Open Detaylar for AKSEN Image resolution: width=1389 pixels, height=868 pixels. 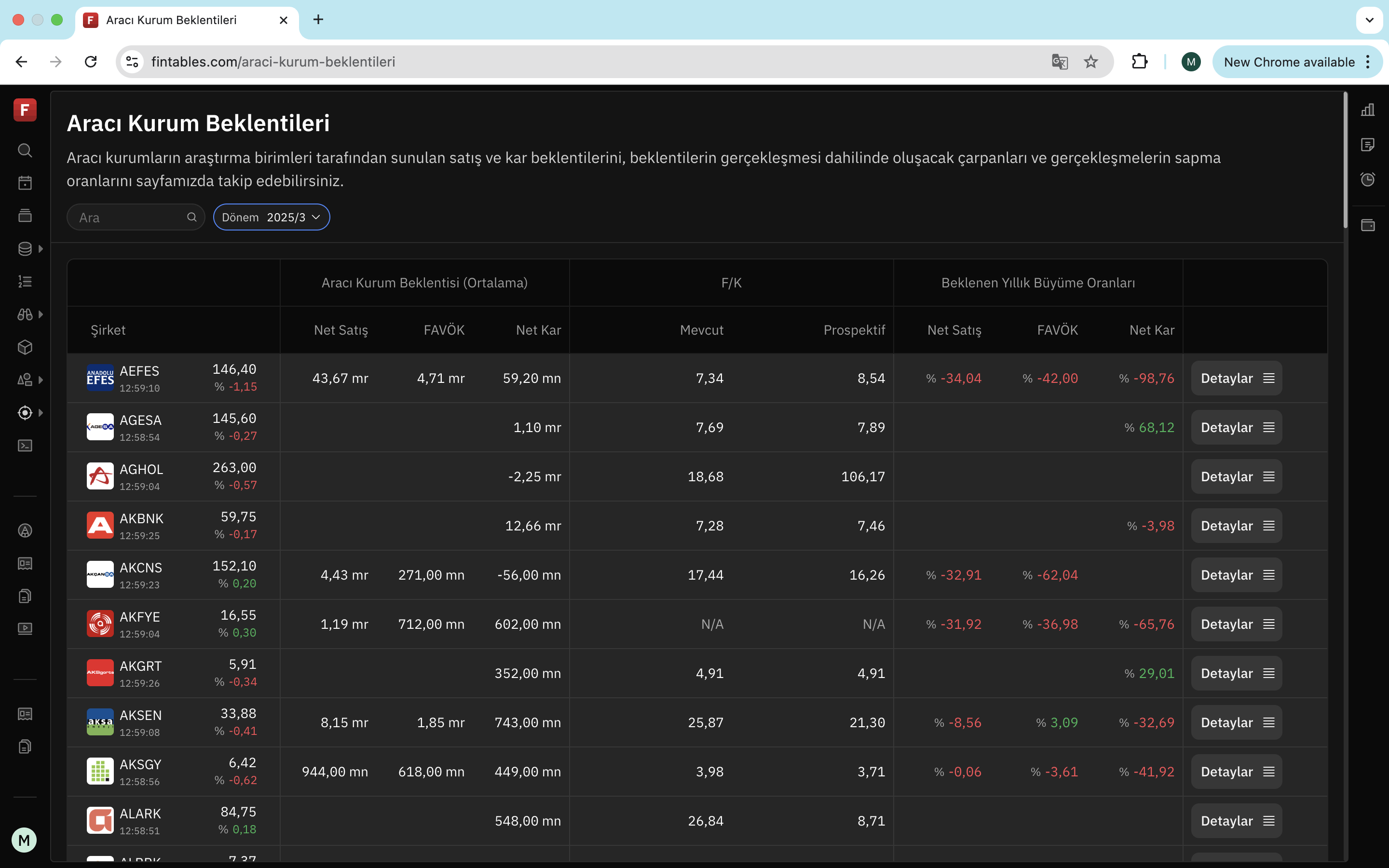click(x=1236, y=722)
